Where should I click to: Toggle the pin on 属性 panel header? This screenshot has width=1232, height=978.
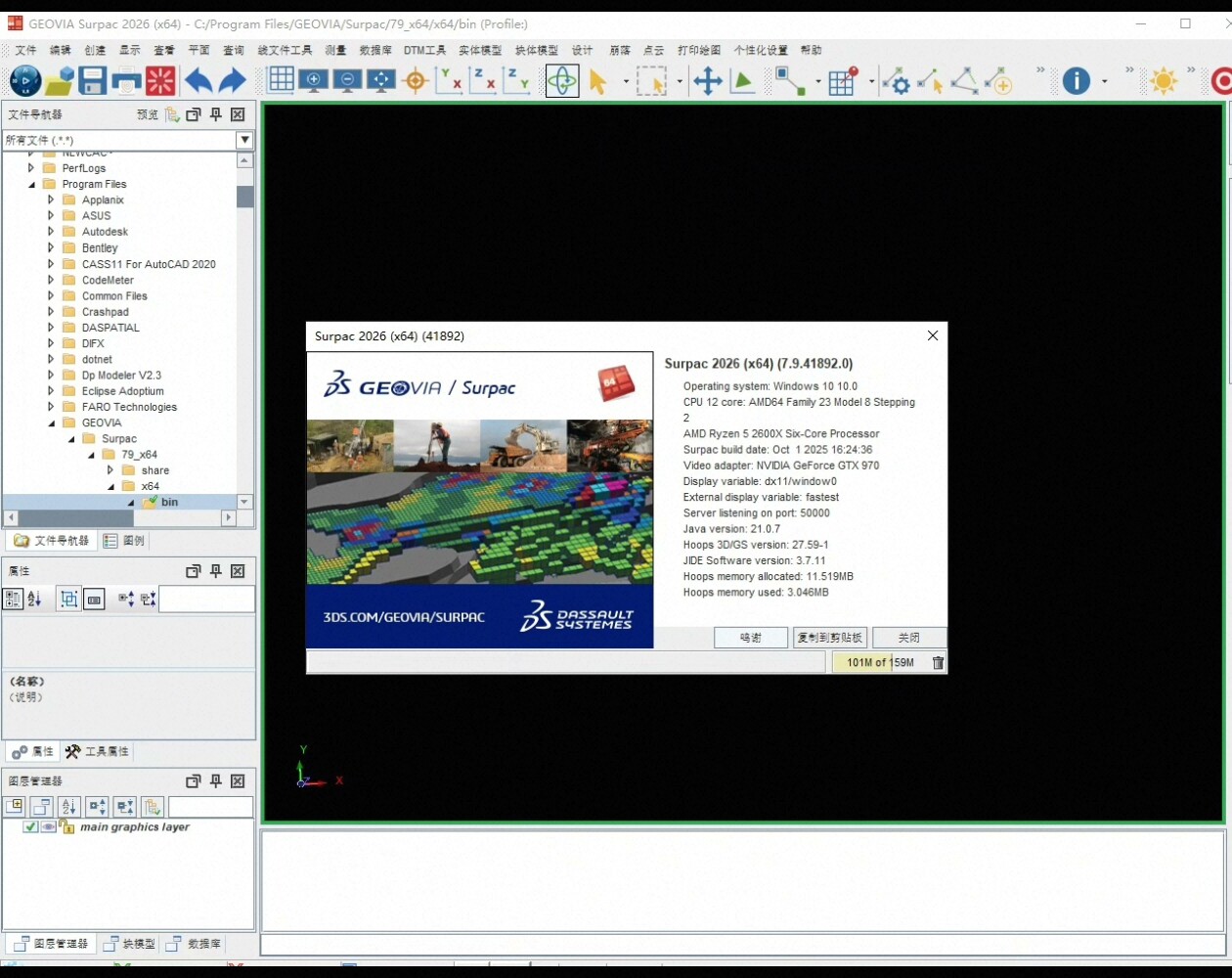[216, 571]
